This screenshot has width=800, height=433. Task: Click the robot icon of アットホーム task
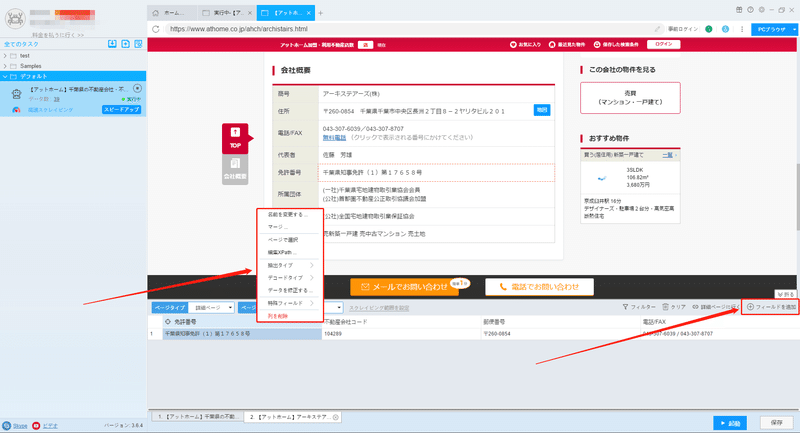click(16, 94)
